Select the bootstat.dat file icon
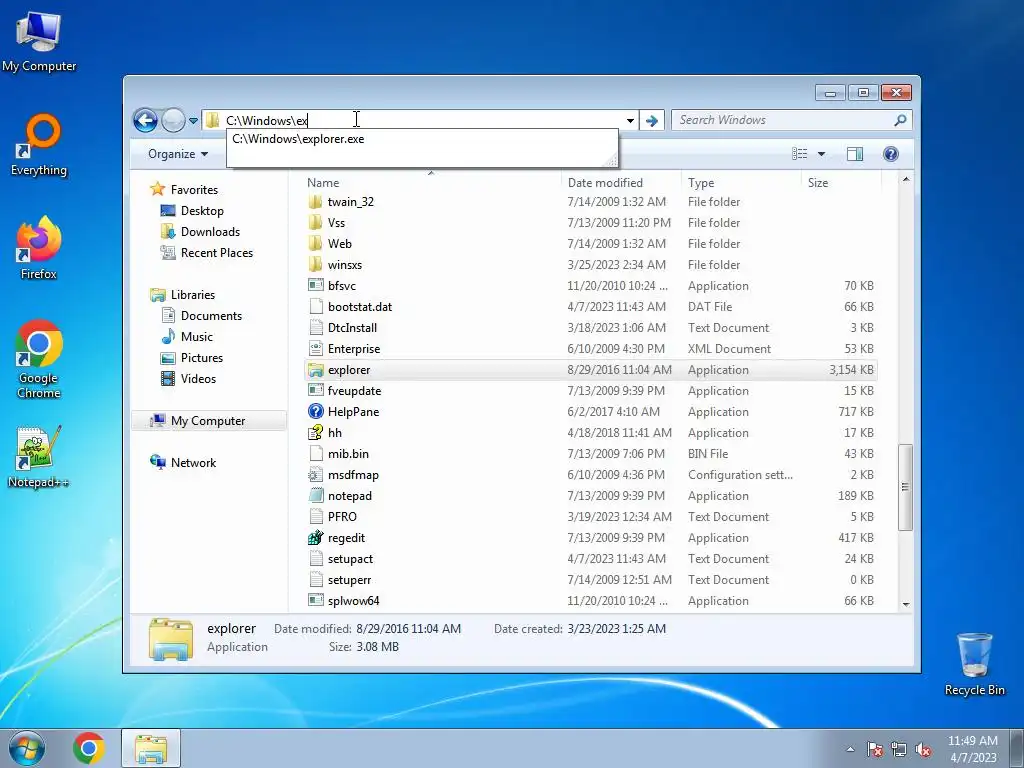This screenshot has width=1024, height=768. [x=315, y=307]
